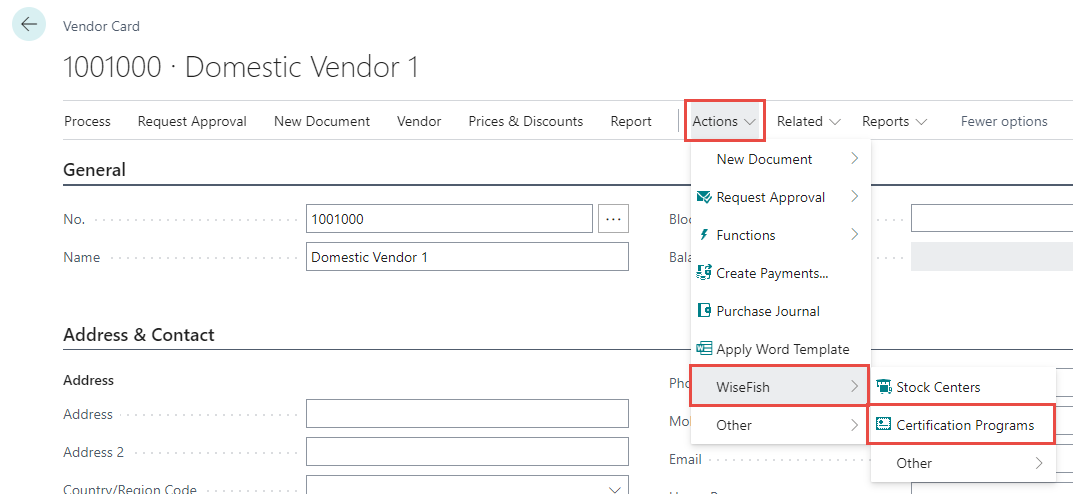
Task: Expand the WiseFish submenu
Action: [x=780, y=387]
